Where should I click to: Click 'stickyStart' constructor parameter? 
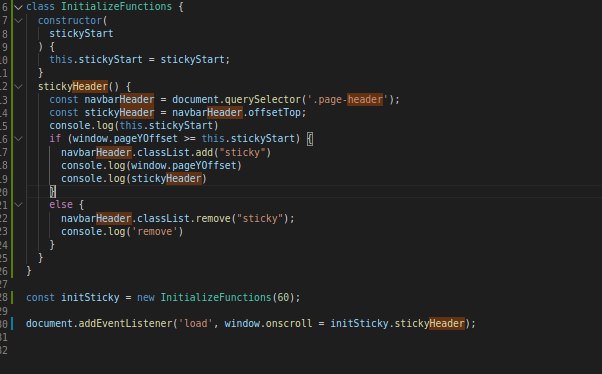81,34
